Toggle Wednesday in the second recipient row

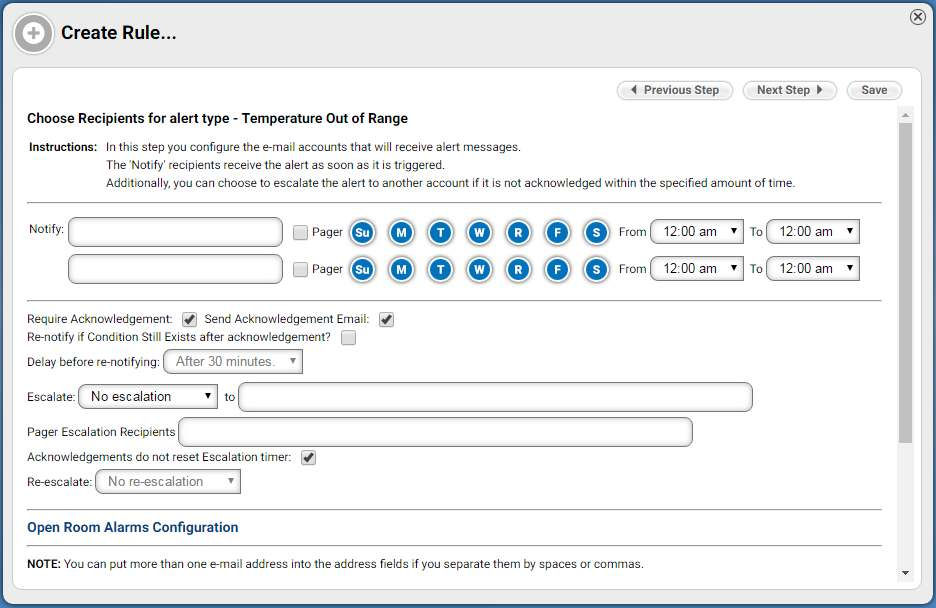[x=479, y=269]
